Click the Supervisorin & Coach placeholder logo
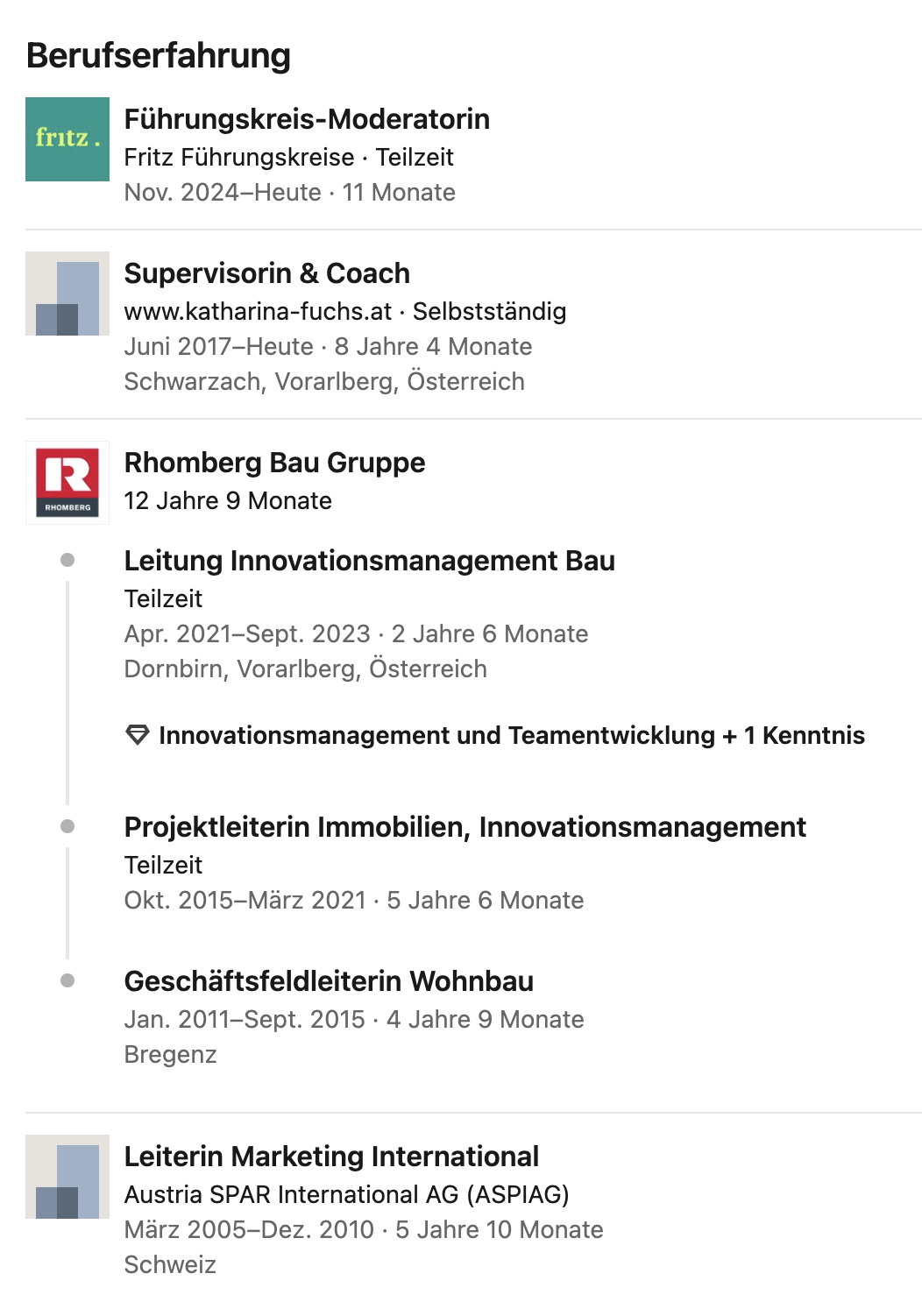This screenshot has height=1316, width=922. point(67,294)
